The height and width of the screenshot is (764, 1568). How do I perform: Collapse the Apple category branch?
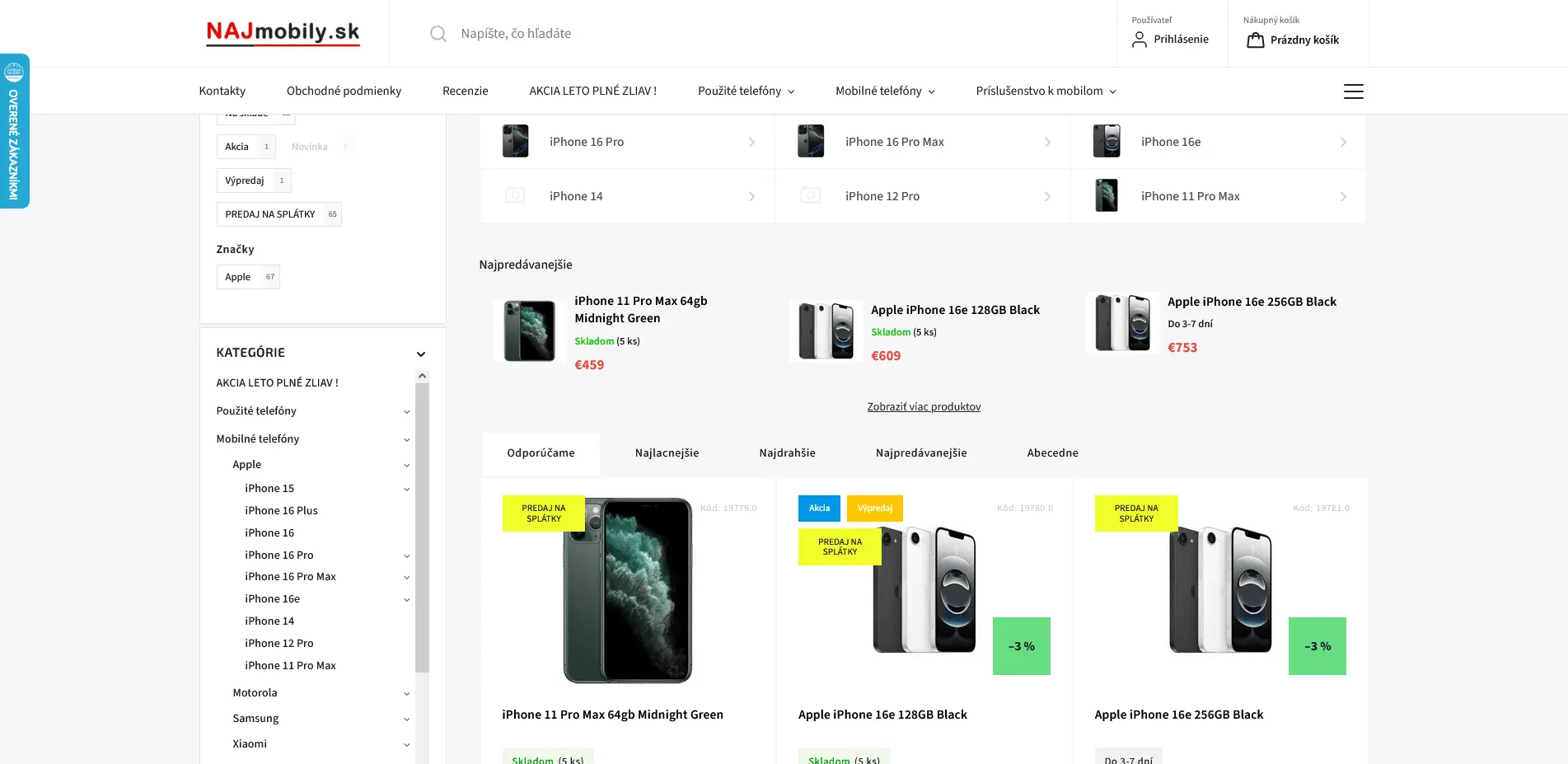406,466
